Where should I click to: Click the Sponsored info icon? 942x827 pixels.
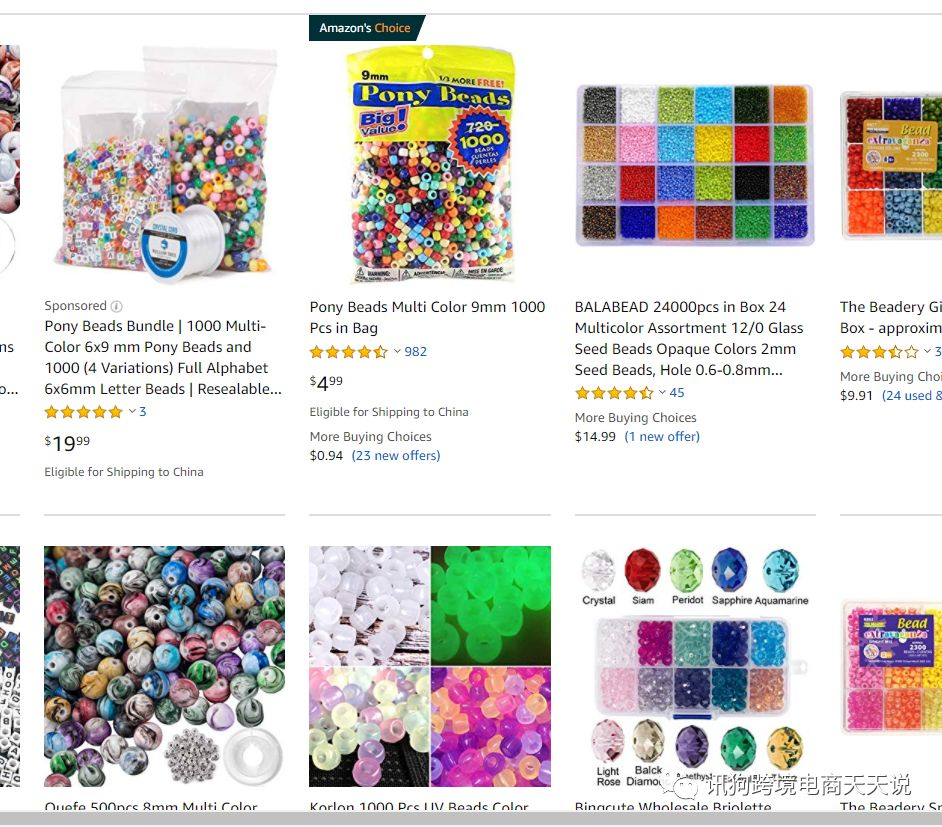point(117,306)
